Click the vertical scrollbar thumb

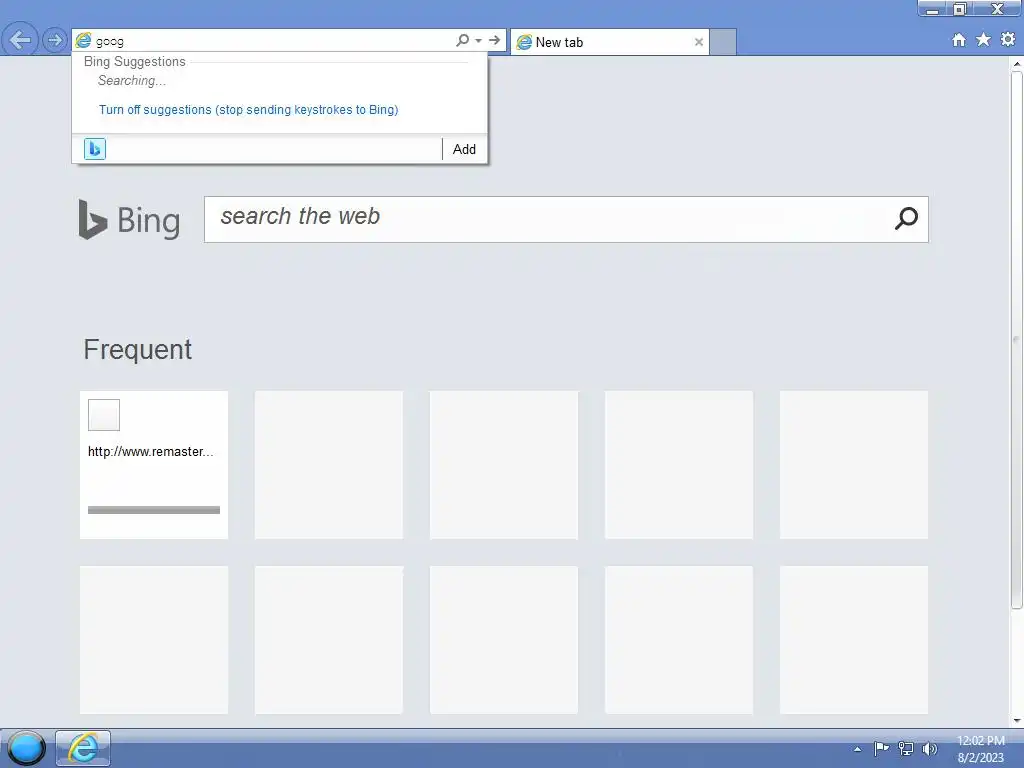[x=1017, y=340]
